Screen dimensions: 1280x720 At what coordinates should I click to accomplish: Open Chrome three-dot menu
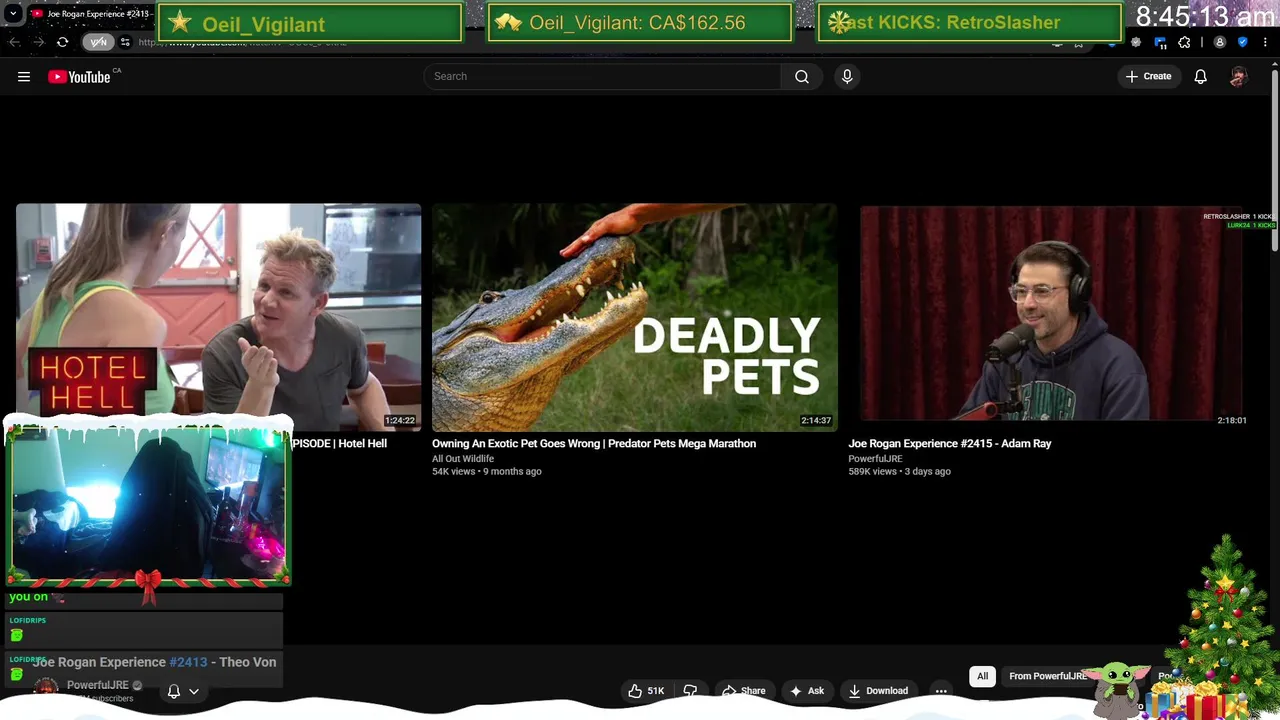(1266, 42)
